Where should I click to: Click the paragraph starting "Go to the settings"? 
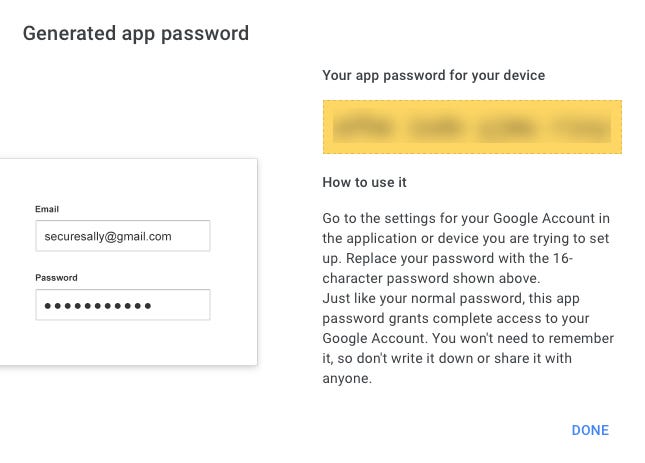point(466,218)
